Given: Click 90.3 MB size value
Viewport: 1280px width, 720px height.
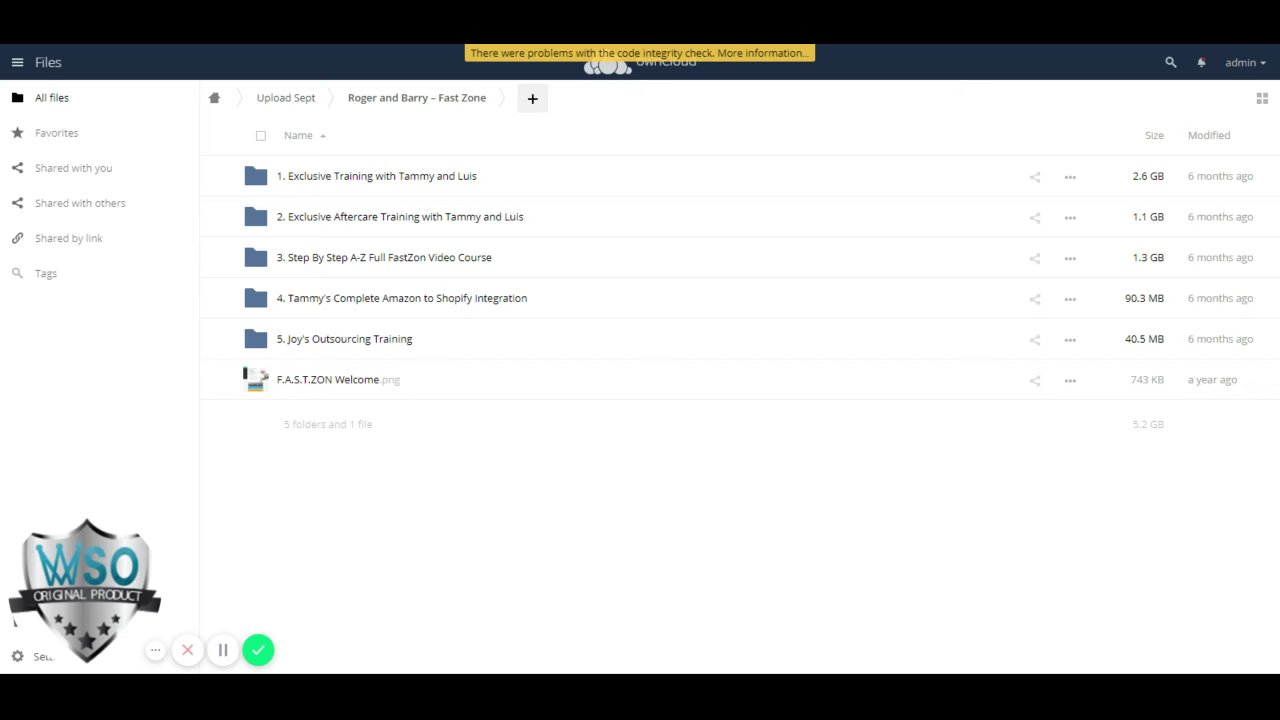Looking at the screenshot, I should pyautogui.click(x=1144, y=298).
